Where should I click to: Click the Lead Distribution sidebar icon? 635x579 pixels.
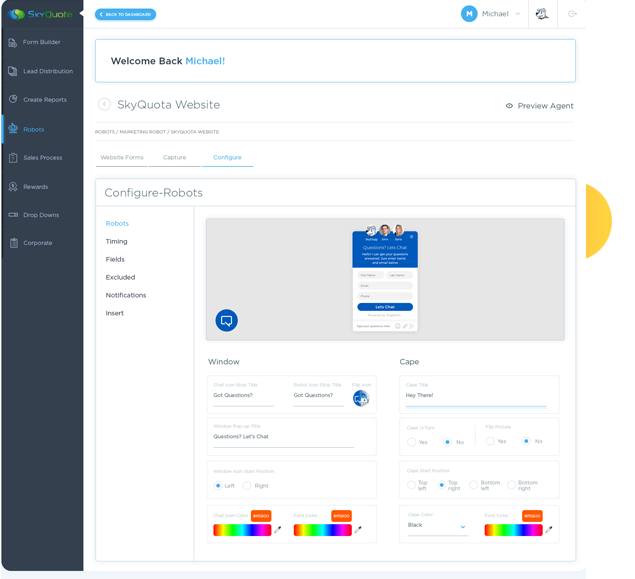[13, 71]
